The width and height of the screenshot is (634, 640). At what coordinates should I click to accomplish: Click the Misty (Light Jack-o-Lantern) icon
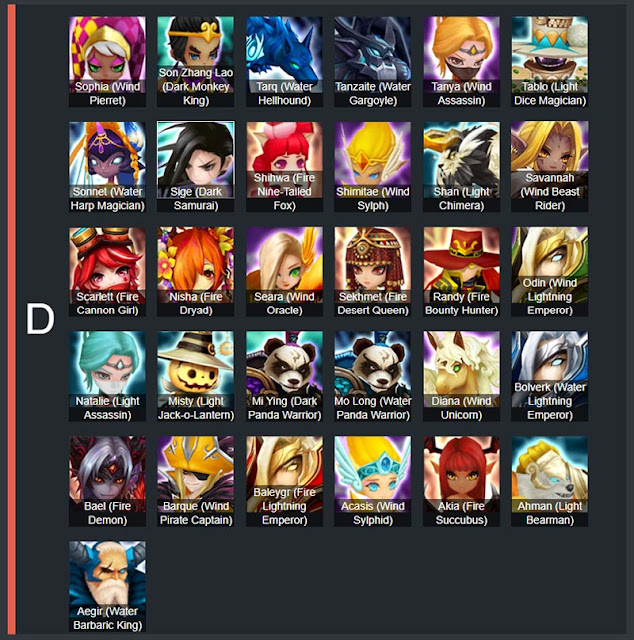[x=196, y=376]
